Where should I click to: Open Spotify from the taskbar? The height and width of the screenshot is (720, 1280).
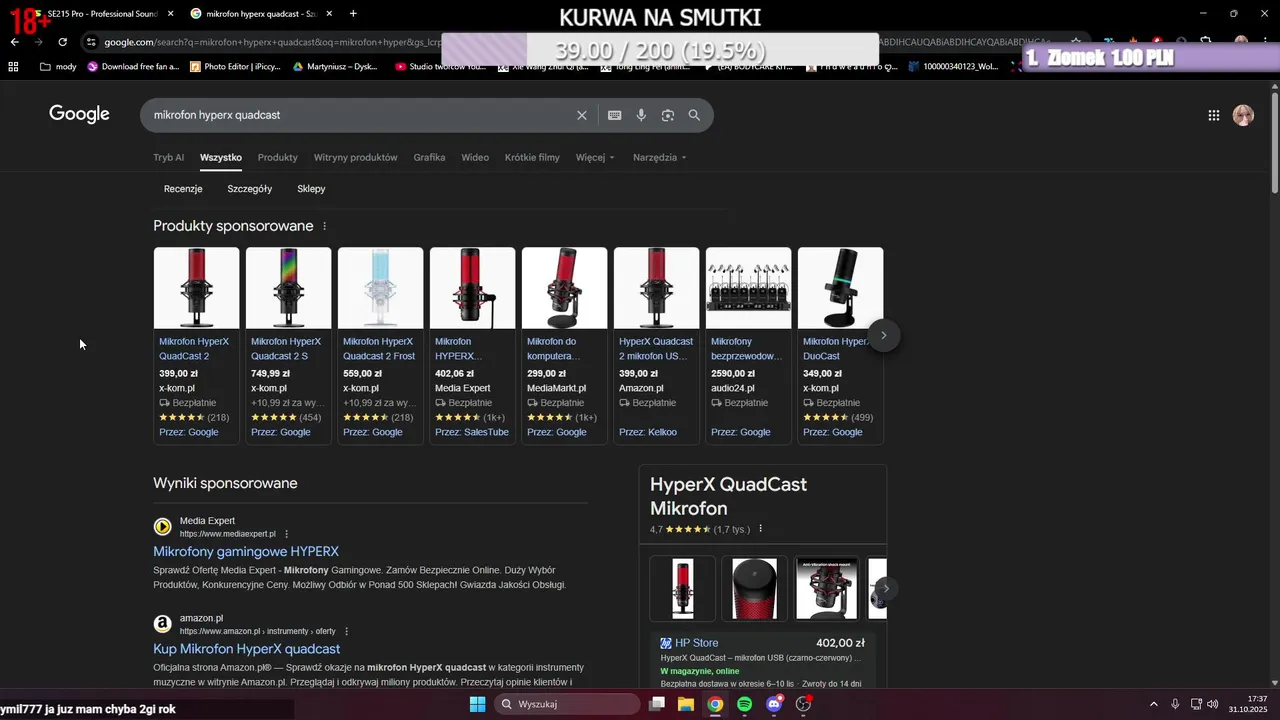click(x=745, y=704)
